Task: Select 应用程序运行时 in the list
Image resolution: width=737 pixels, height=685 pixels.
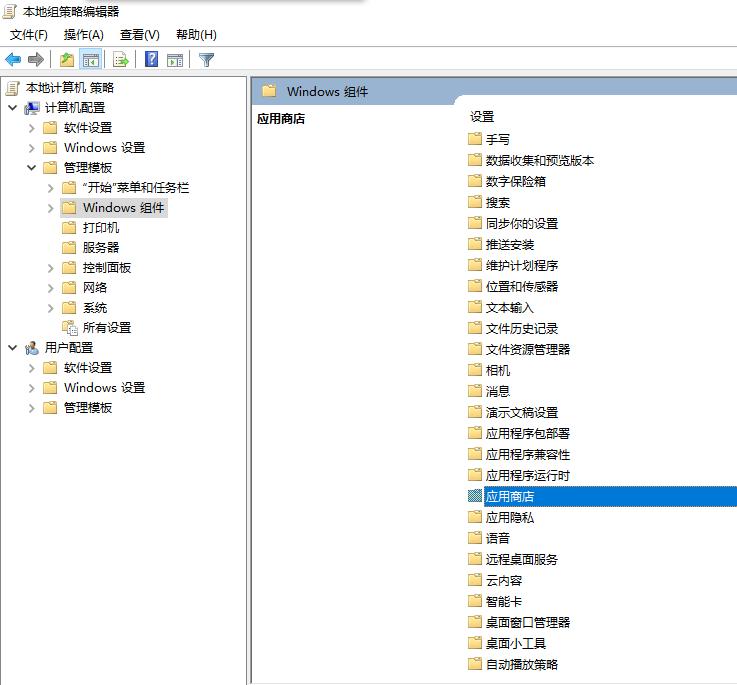Action: (527, 475)
